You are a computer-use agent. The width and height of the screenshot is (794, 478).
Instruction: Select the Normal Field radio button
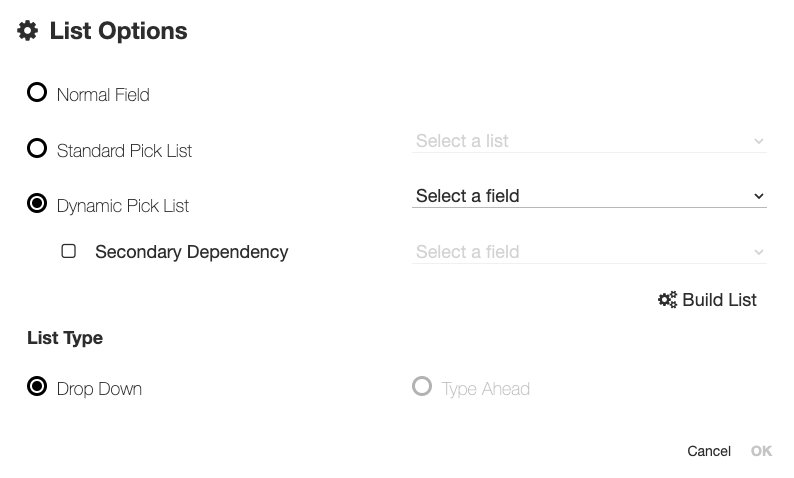click(37, 93)
